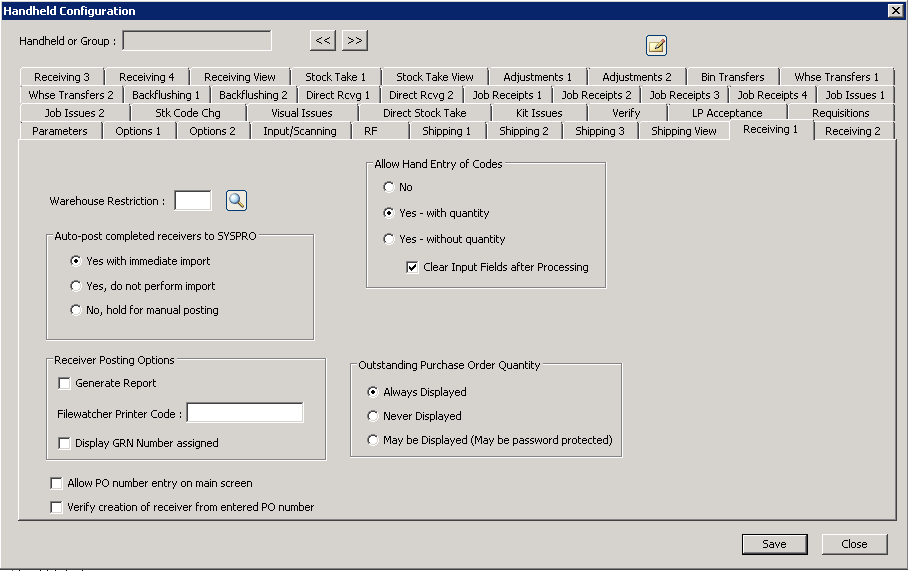
Task: Open the Stock Take 1 tab
Action: [335, 77]
